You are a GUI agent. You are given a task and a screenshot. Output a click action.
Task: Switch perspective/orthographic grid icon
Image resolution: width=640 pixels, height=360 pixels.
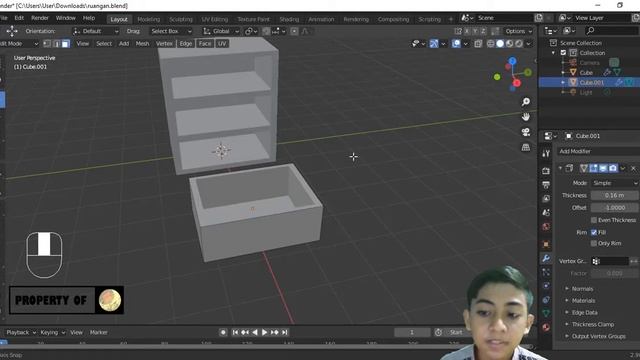coord(526,147)
